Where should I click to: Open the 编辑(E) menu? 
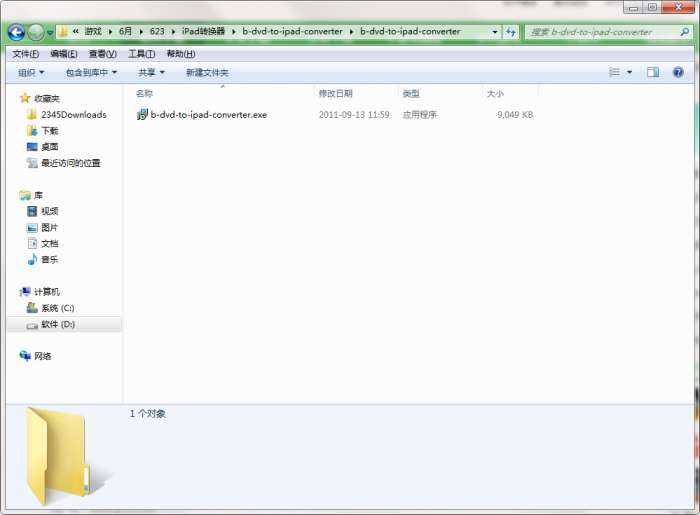point(64,54)
